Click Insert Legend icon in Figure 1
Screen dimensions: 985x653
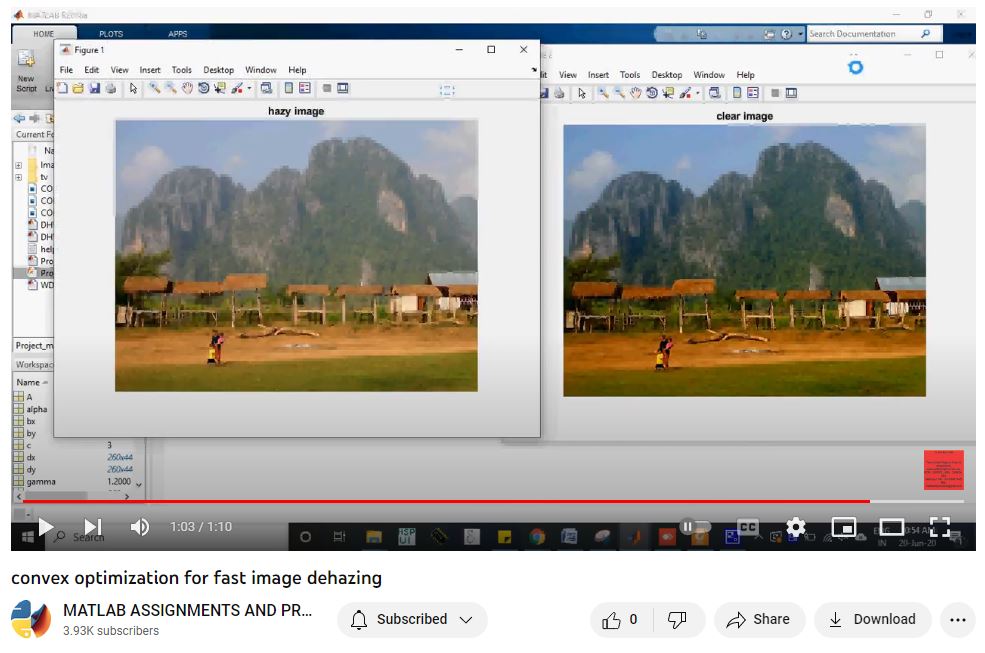tap(305, 89)
